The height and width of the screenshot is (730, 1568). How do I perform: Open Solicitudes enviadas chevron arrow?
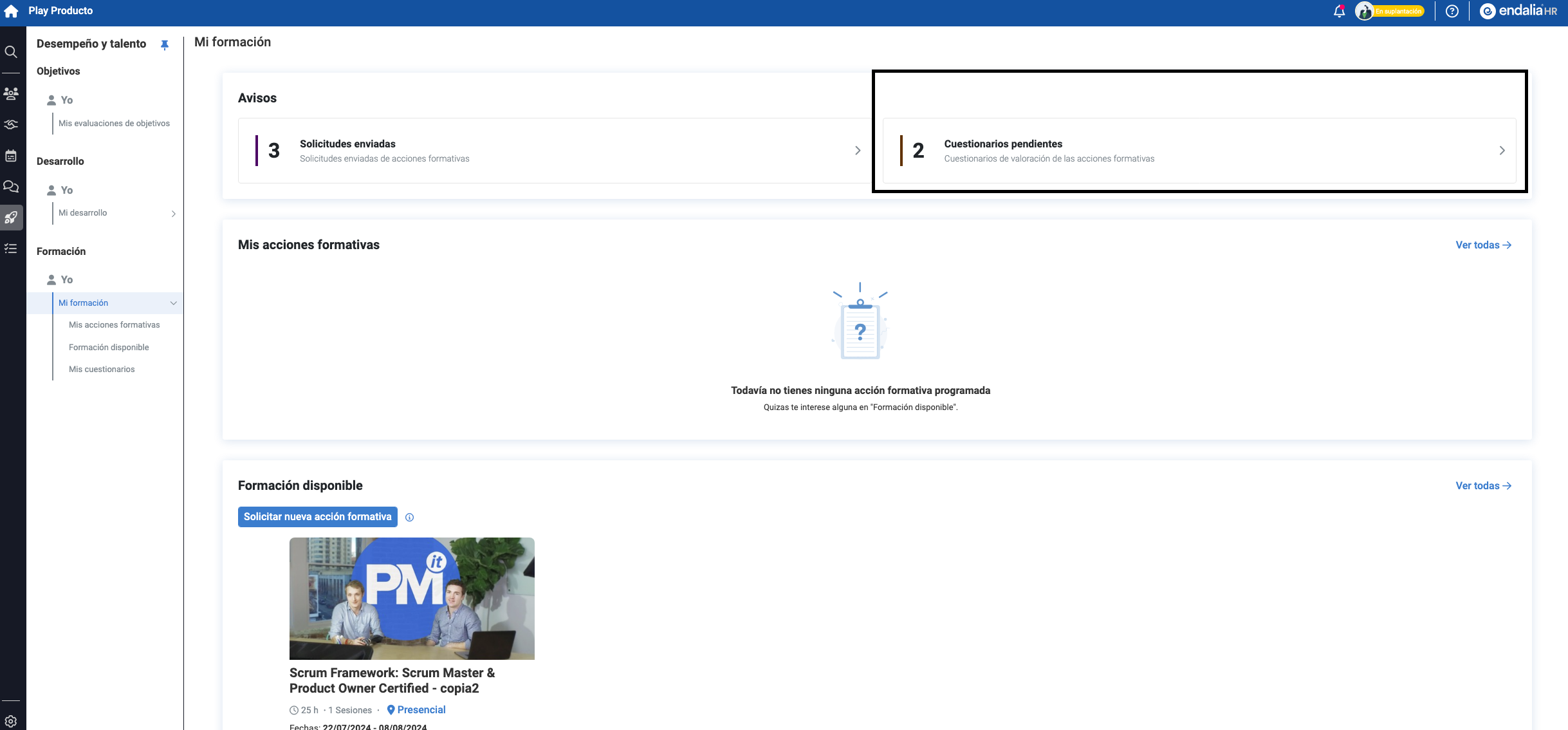click(857, 151)
